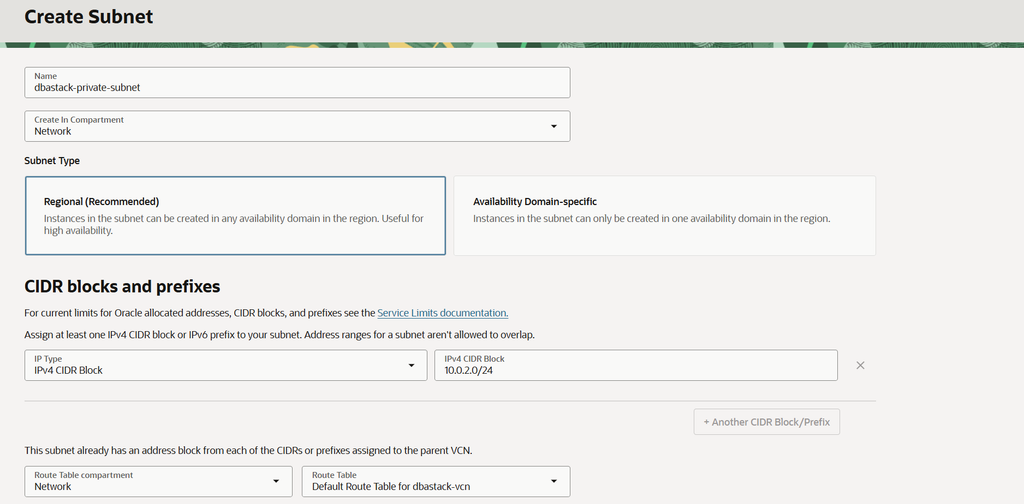Click the Create Subnet heading
This screenshot has height=504, width=1024.
[x=89, y=17]
